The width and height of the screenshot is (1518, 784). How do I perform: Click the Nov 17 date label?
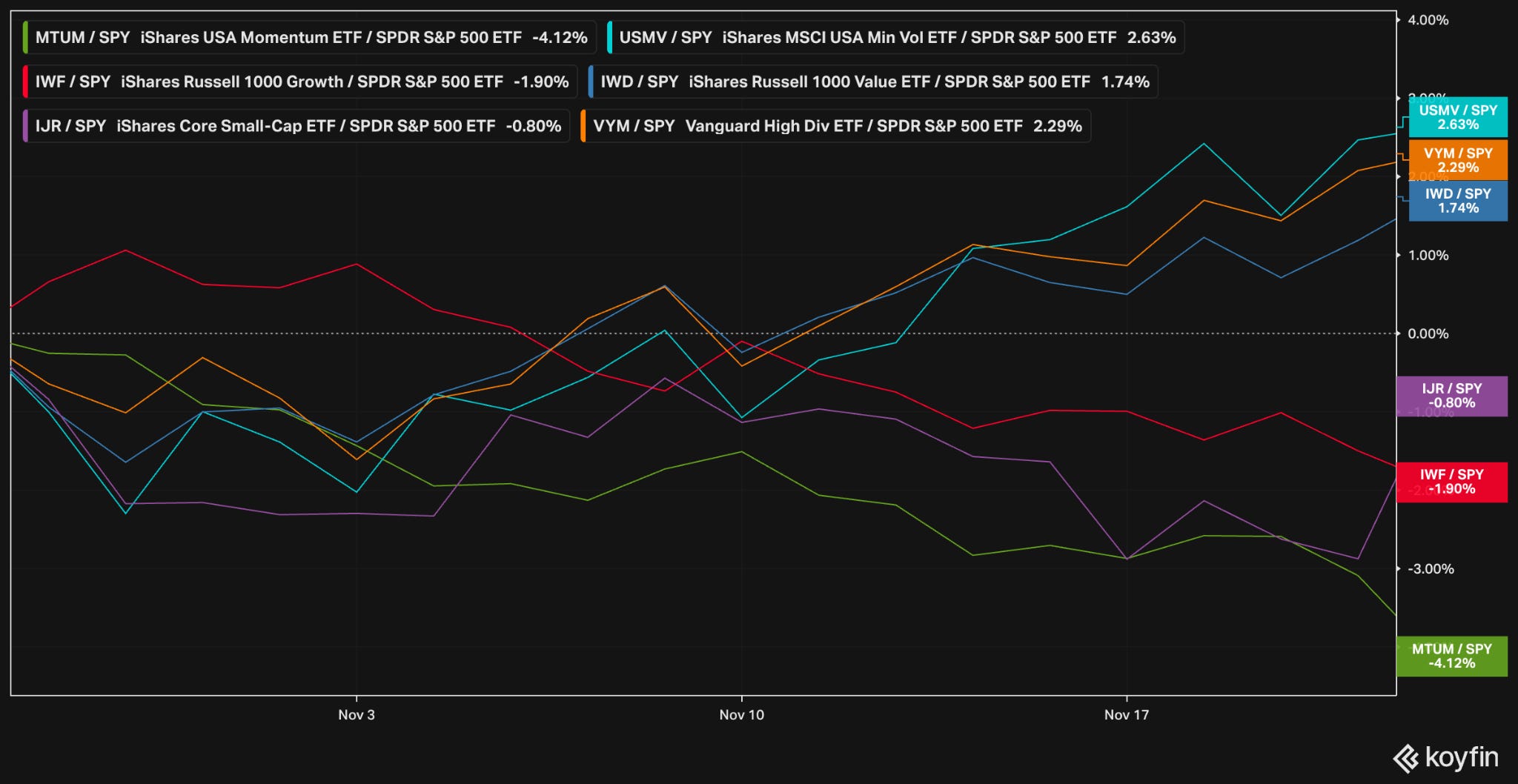[x=1127, y=715]
